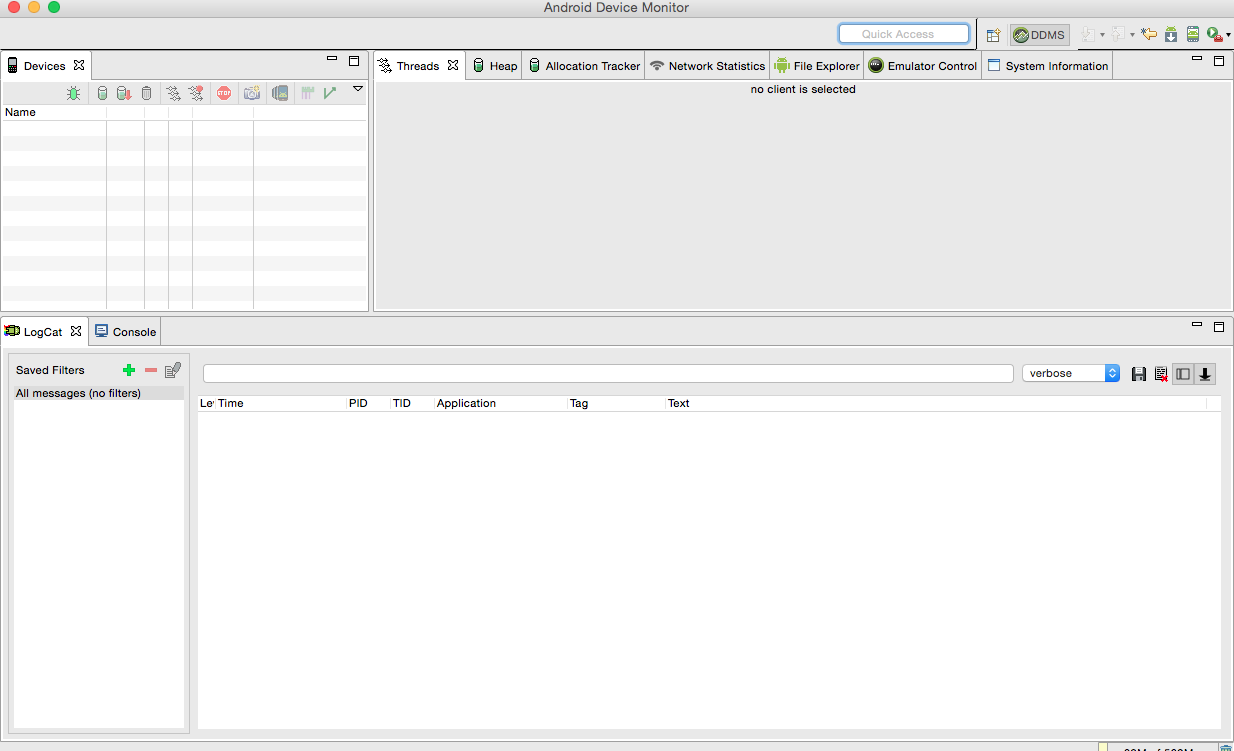Click the Time column header
1234x751 pixels.
(280, 403)
